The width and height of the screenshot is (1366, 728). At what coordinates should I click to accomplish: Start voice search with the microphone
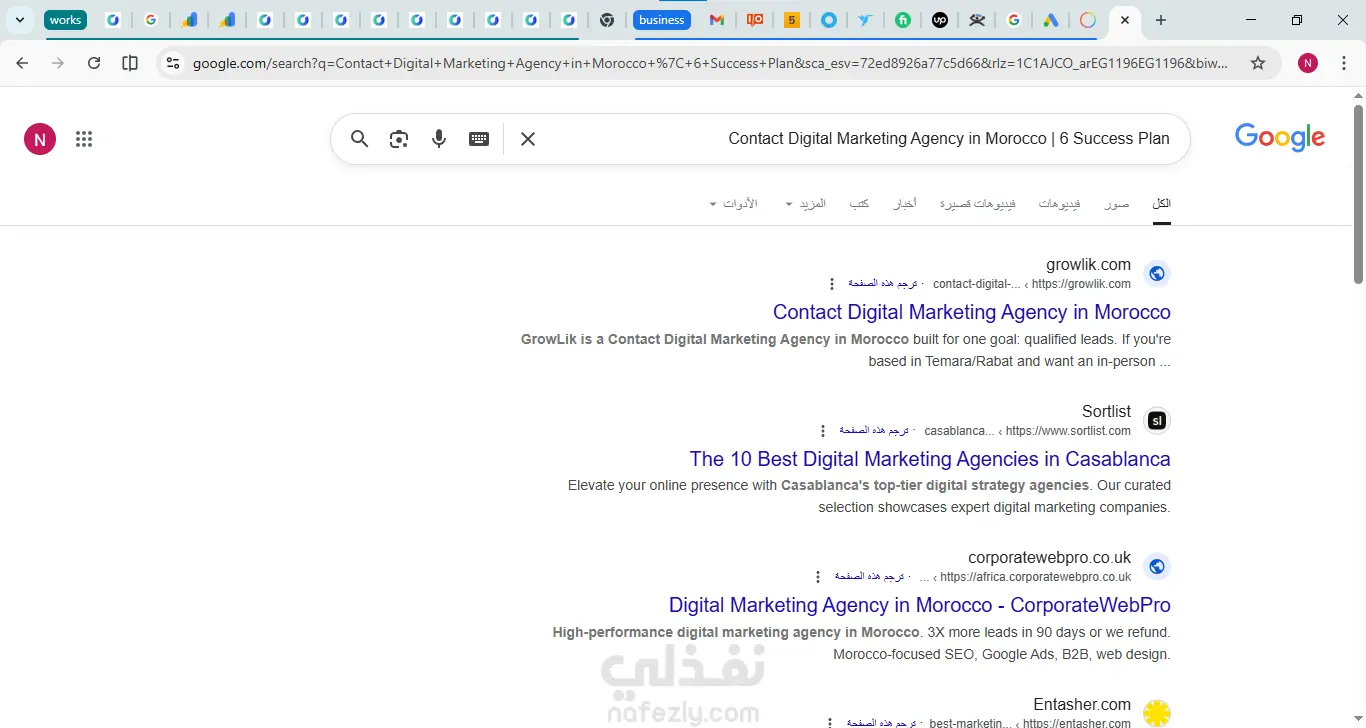pos(439,139)
